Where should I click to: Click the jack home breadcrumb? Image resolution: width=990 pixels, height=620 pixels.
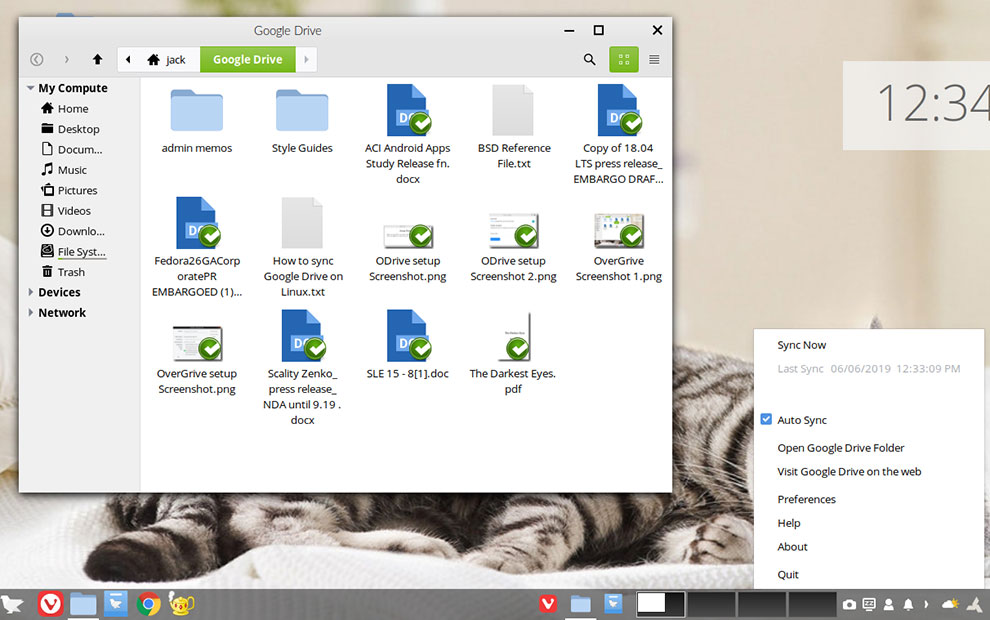click(167, 59)
